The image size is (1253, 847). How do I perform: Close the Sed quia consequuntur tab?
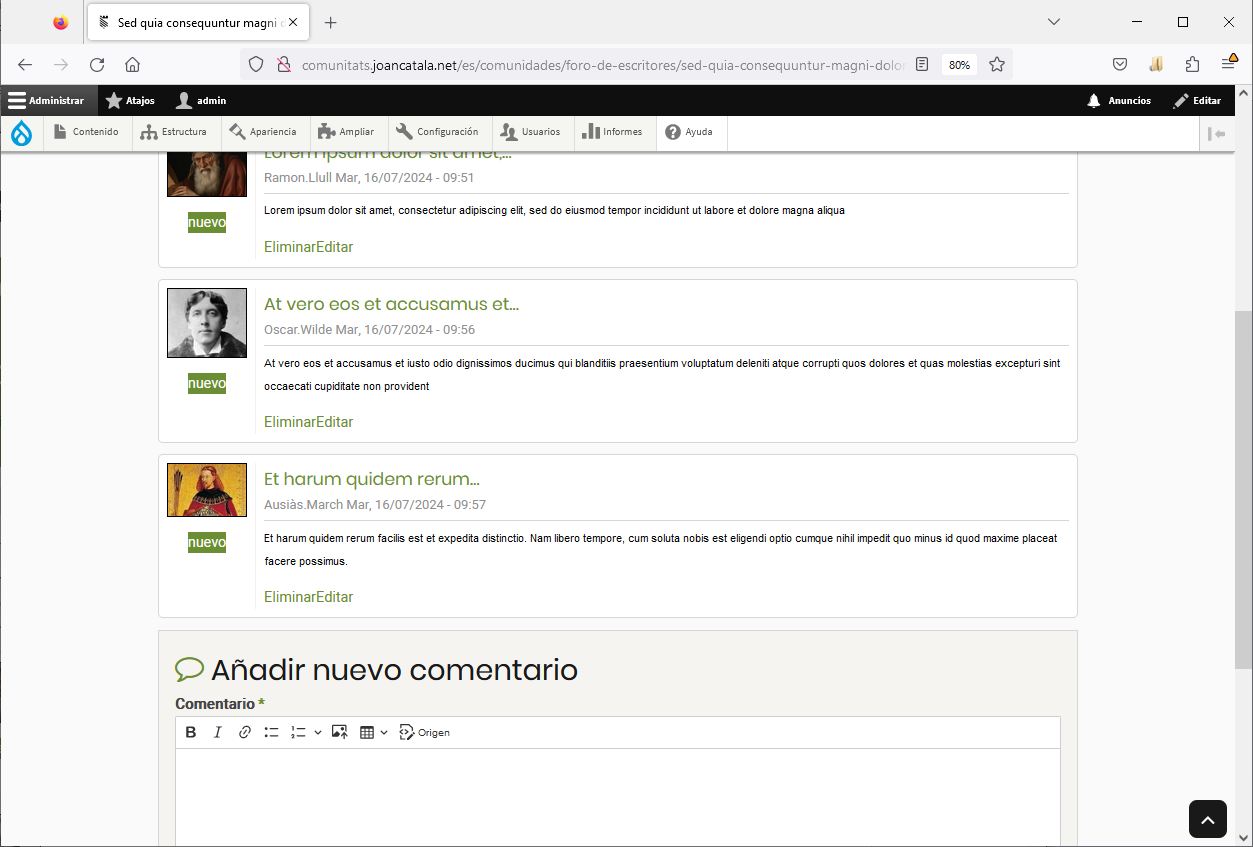tap(293, 22)
